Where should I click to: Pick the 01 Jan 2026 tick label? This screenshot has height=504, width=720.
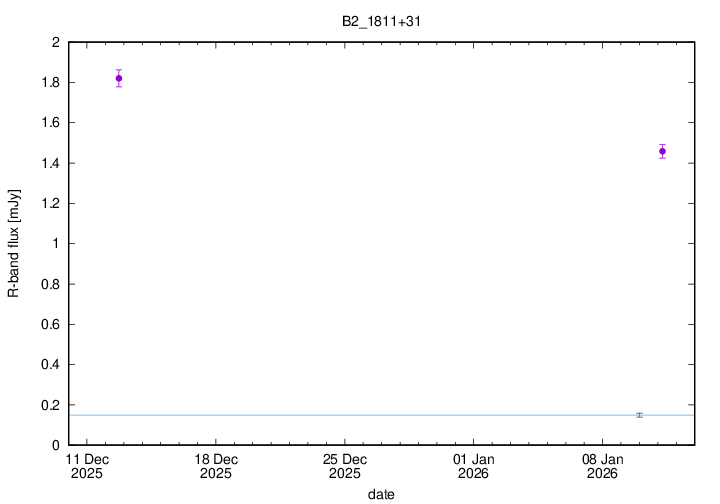(x=474, y=466)
